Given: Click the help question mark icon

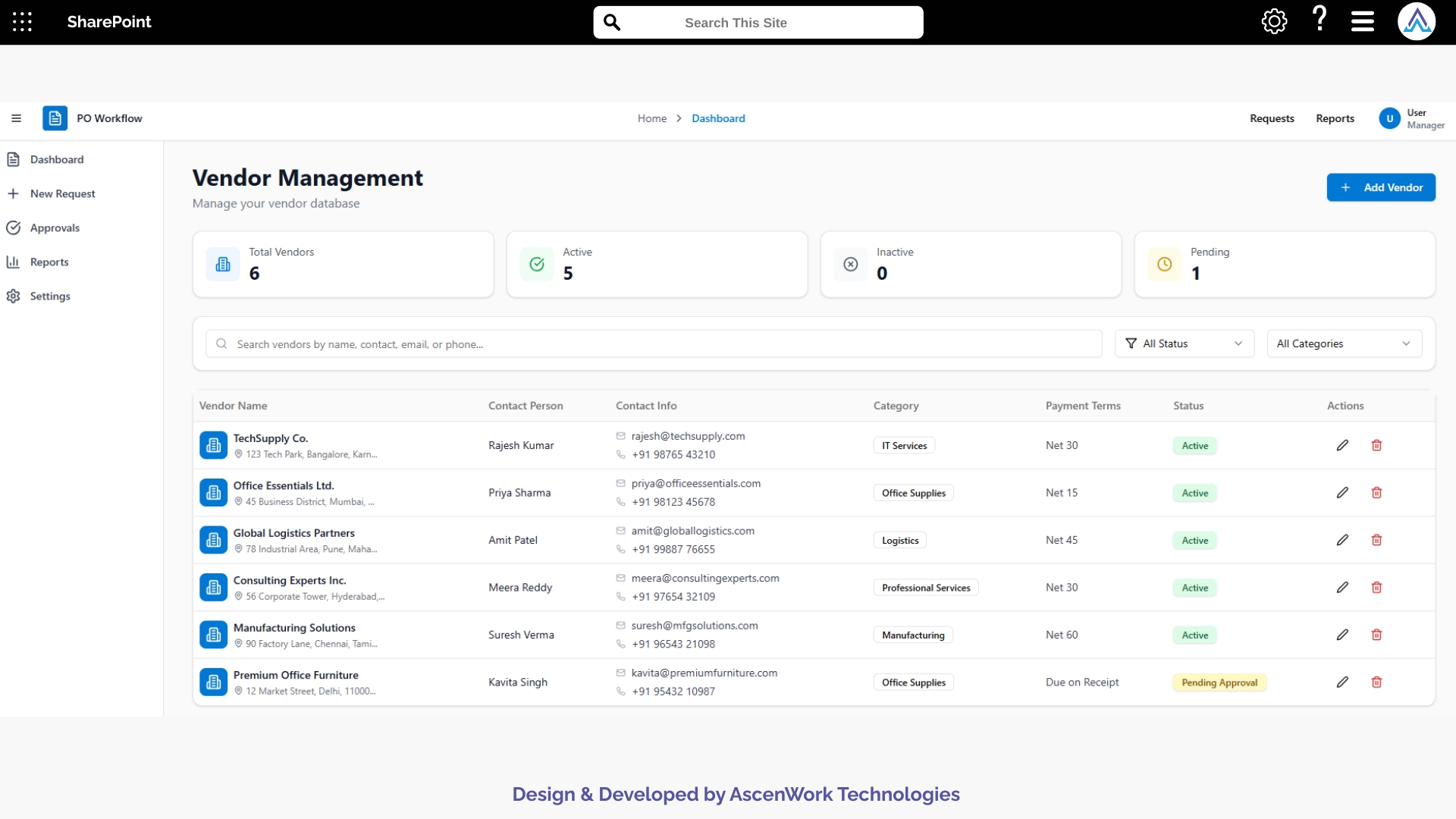Looking at the screenshot, I should pos(1318,20).
